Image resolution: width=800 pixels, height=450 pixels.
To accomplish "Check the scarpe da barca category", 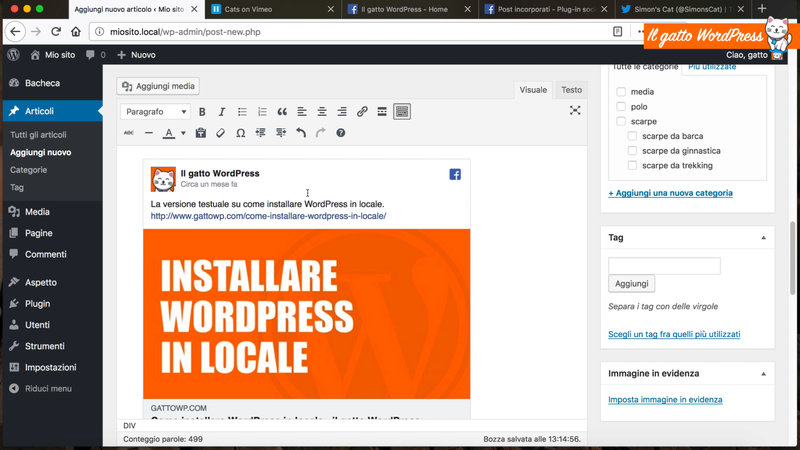I will [x=632, y=136].
